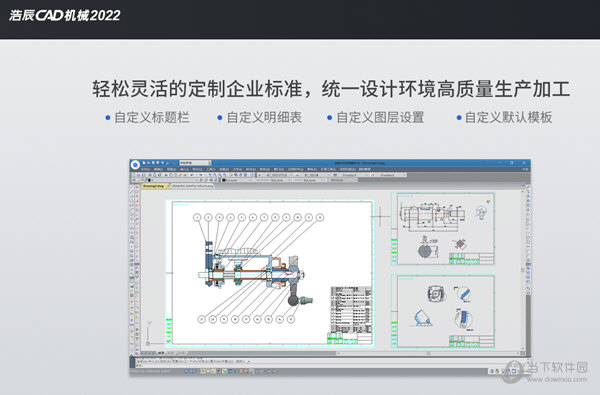Select the lower-right parts drawing sheet
600x395 pixels.
coord(443,311)
